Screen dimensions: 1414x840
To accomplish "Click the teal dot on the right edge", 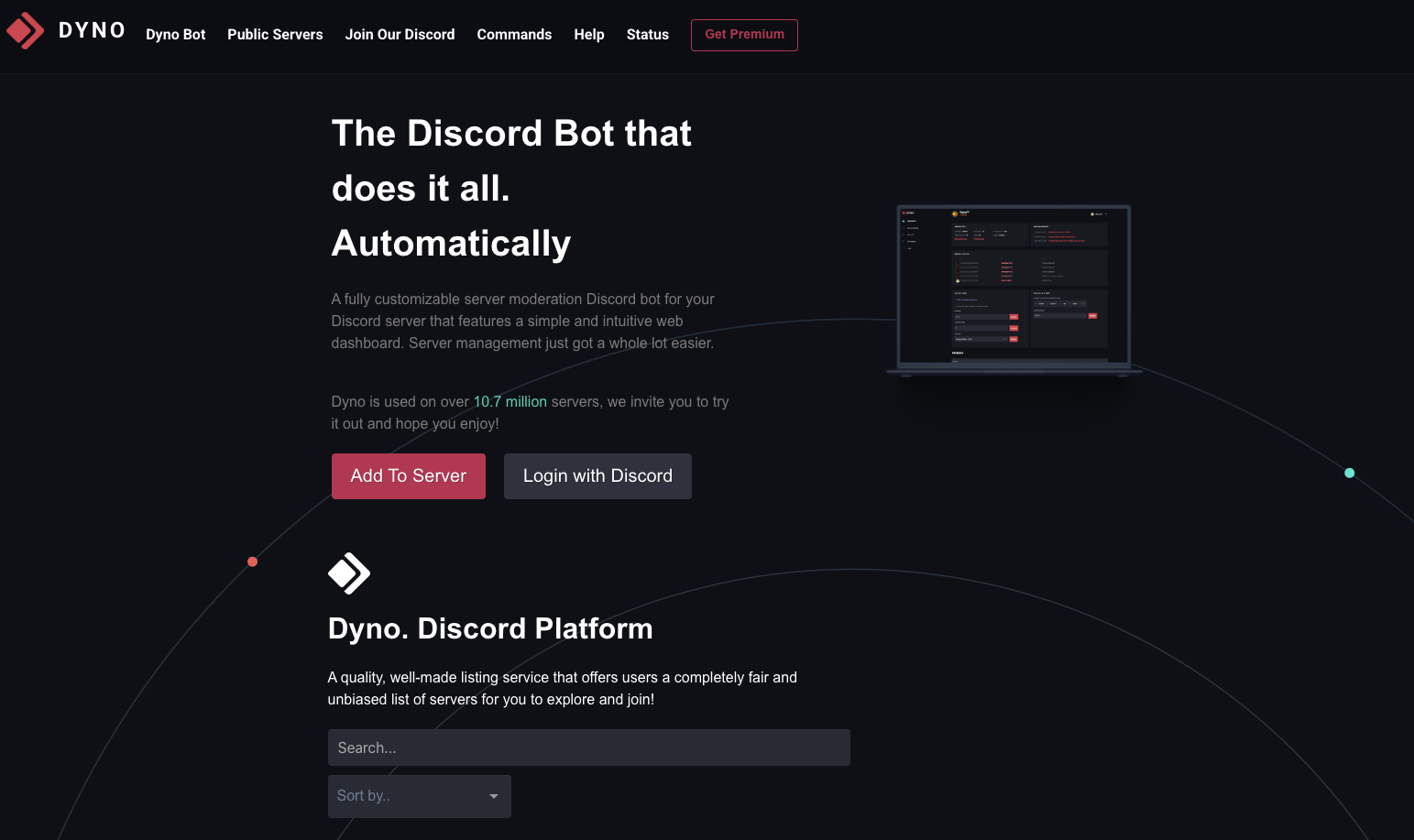I will (x=1349, y=473).
